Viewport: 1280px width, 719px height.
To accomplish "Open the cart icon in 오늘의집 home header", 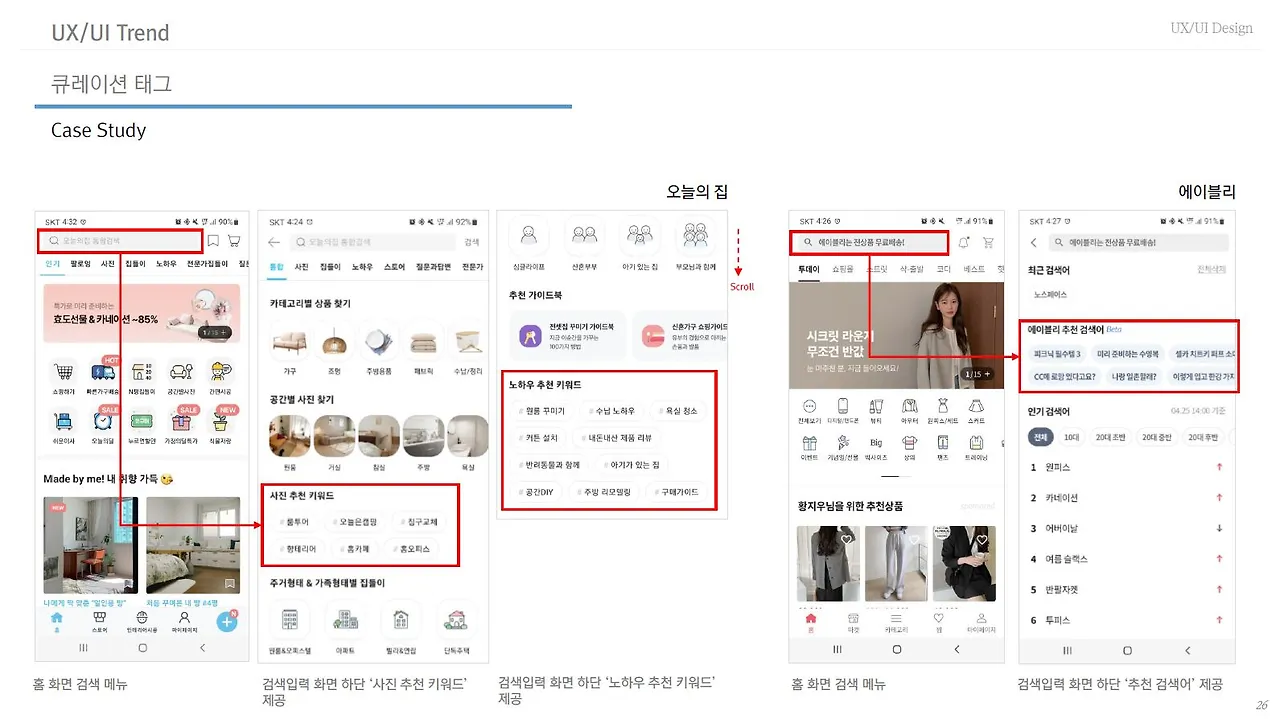I will (234, 241).
